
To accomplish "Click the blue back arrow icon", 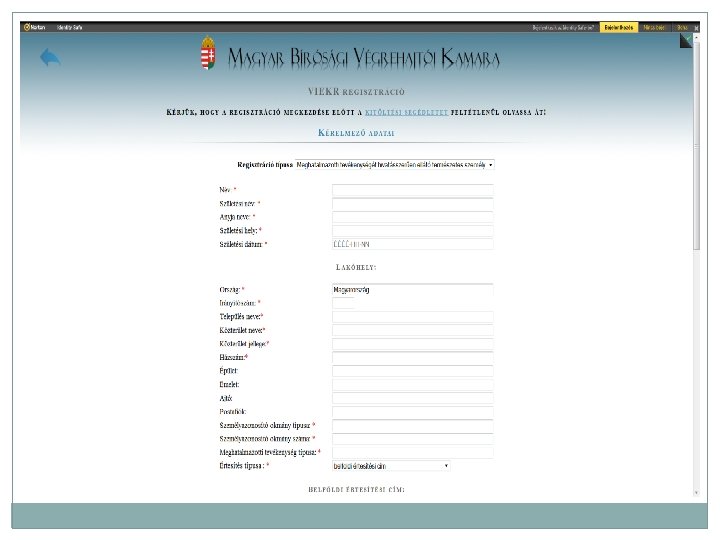I will coord(50,57).
